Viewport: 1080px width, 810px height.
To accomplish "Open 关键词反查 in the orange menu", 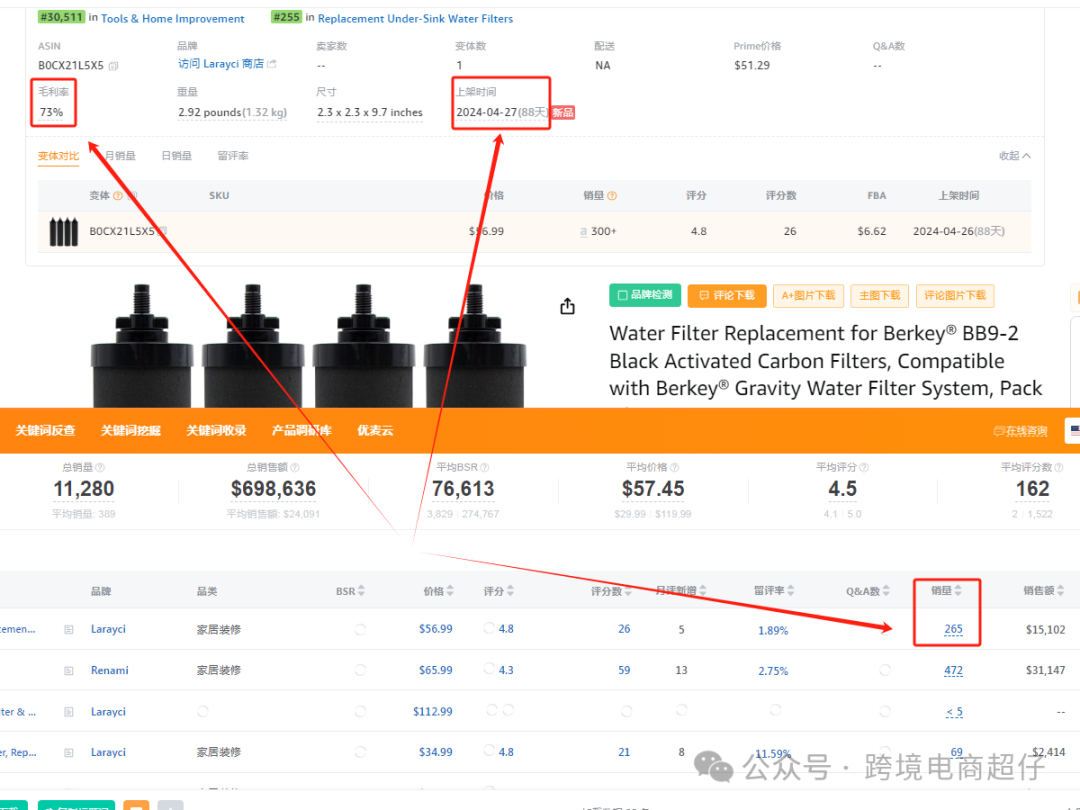I will 45,431.
